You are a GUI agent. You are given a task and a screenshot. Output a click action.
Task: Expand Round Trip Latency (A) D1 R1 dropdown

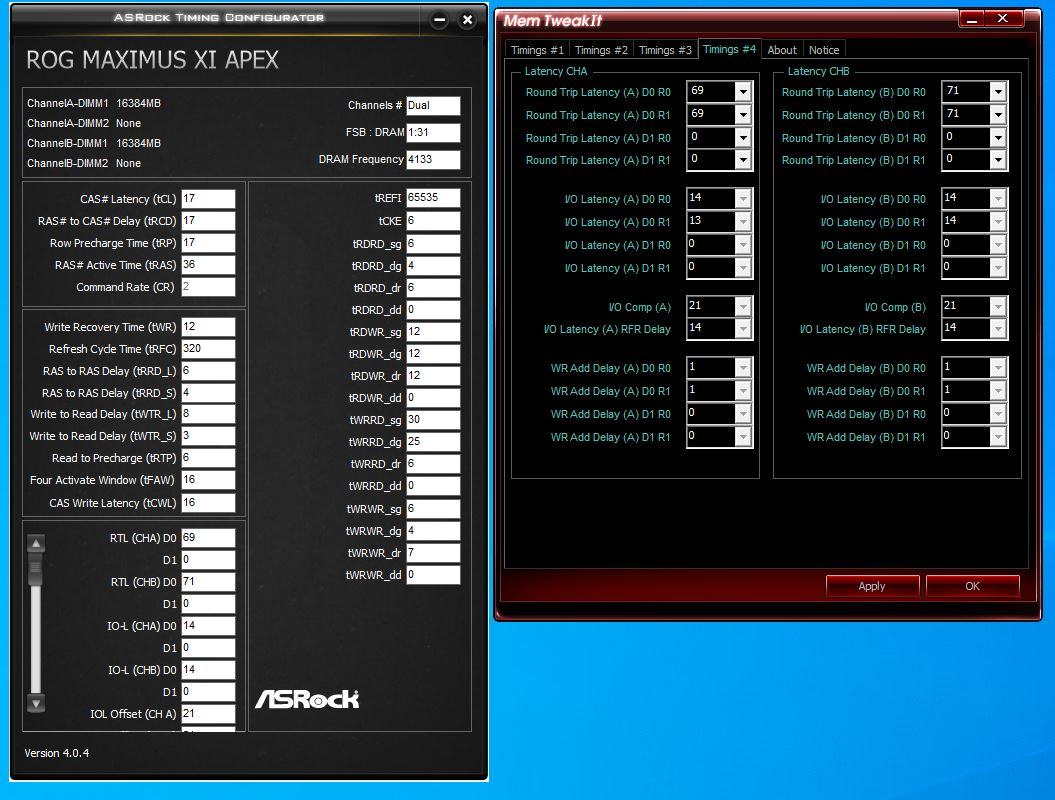pyautogui.click(x=743, y=160)
